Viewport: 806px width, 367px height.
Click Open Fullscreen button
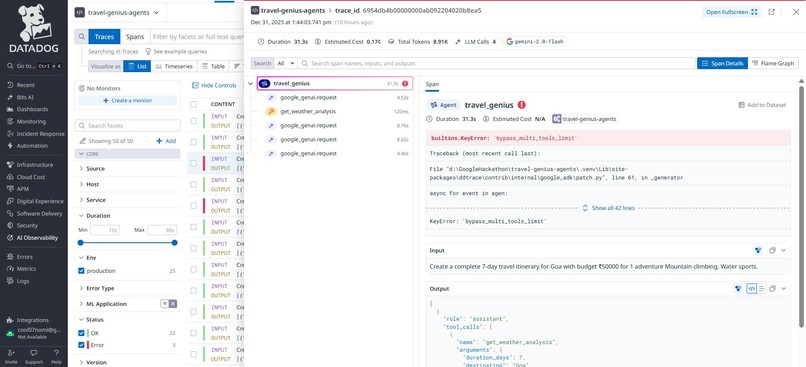[x=731, y=12]
